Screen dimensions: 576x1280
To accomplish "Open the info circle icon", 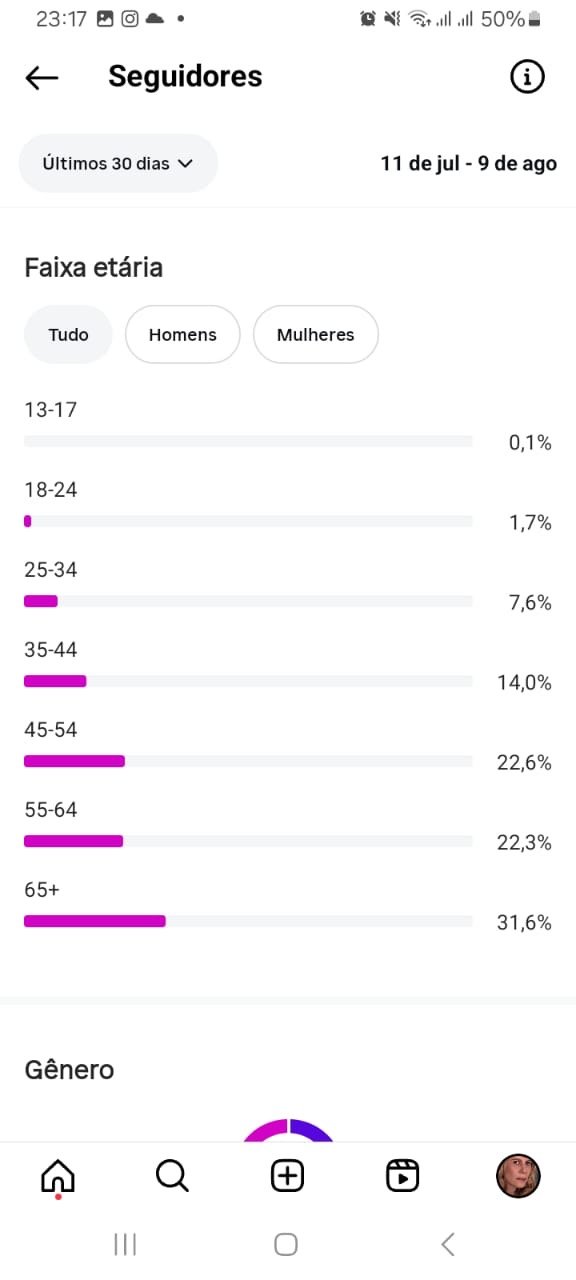I will tap(527, 77).
